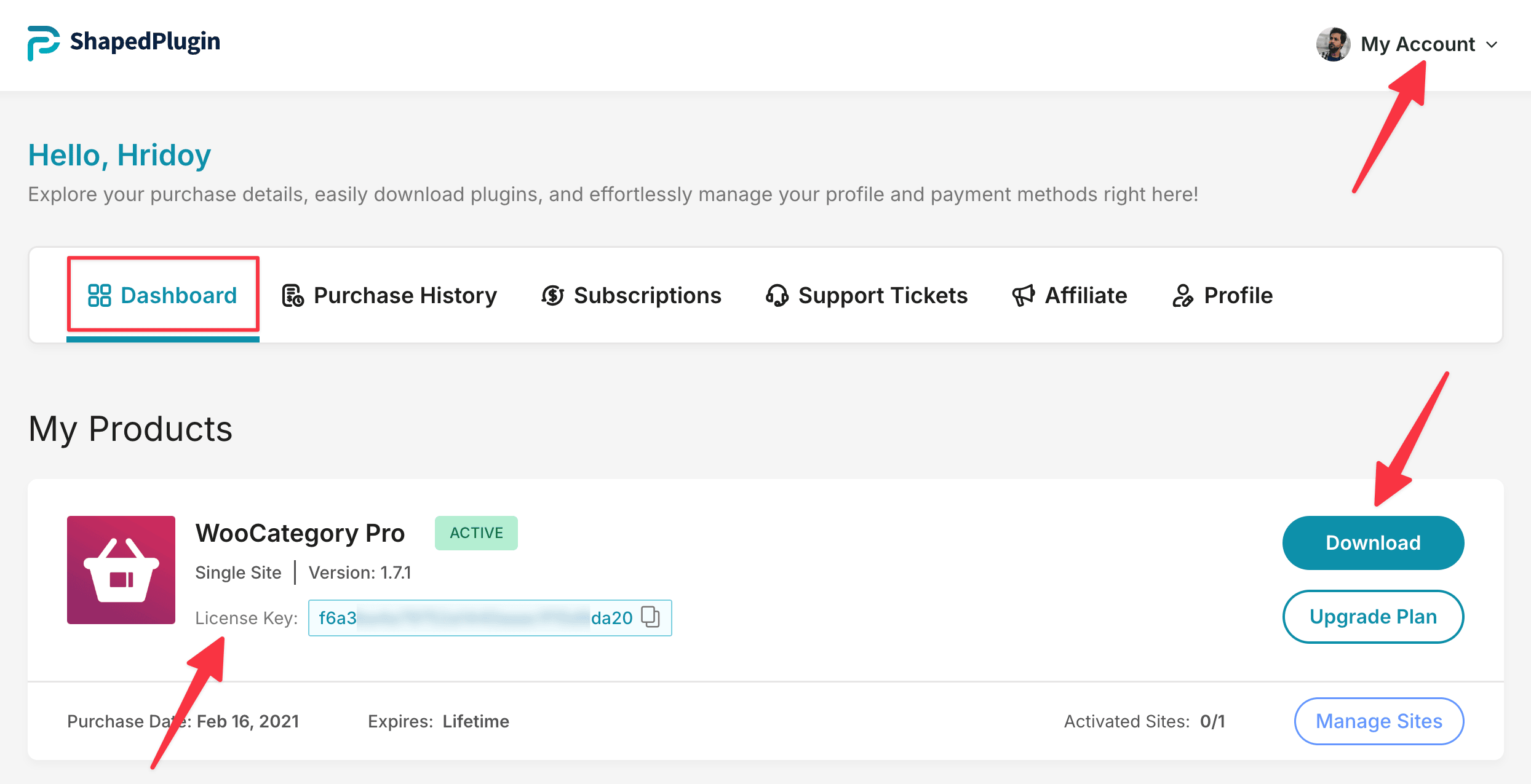Click the Dashboard grid icon

coord(99,295)
